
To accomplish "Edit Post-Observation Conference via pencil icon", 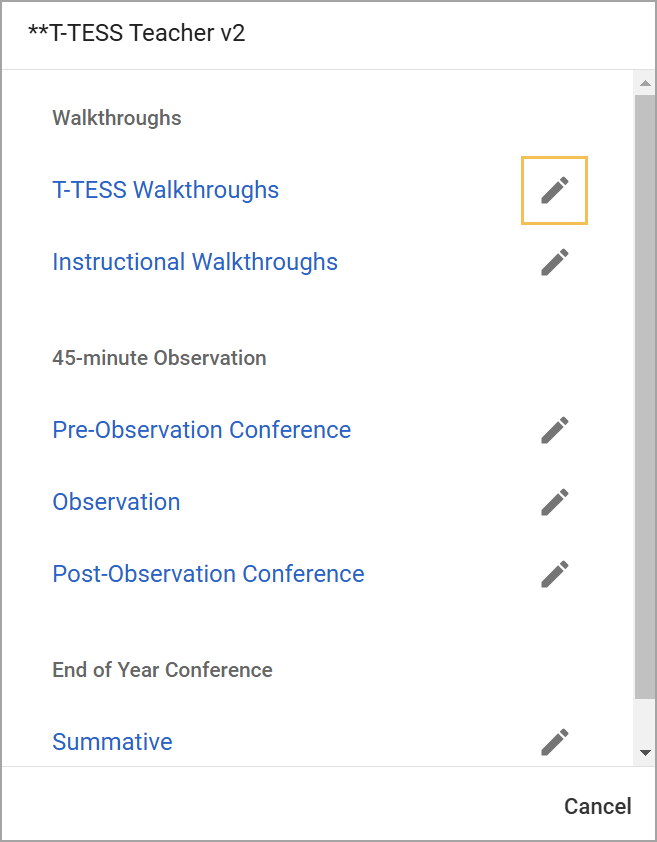I will point(554,574).
